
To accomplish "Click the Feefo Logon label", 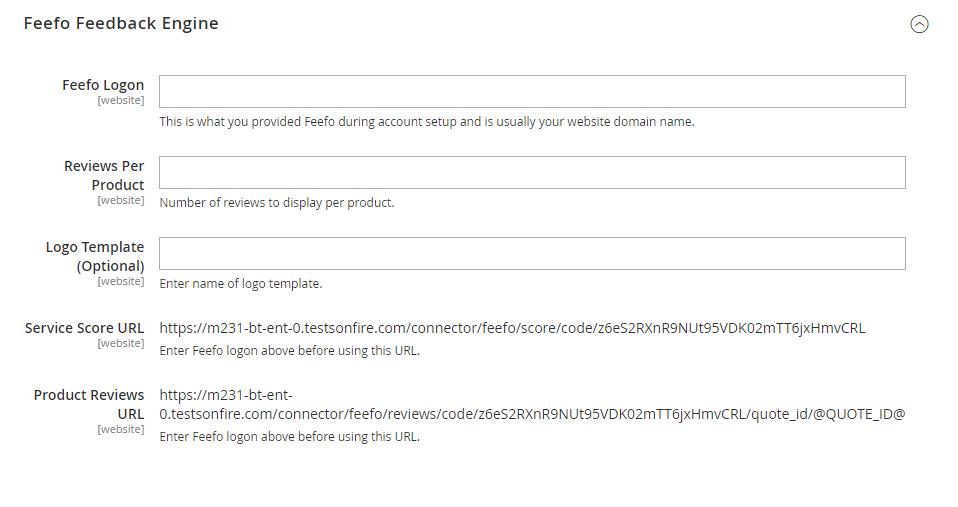I will point(103,85).
